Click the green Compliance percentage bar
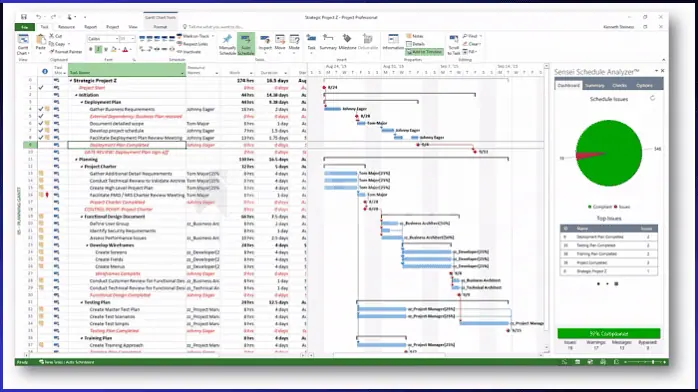Image resolution: width=698 pixels, height=392 pixels. [x=609, y=333]
